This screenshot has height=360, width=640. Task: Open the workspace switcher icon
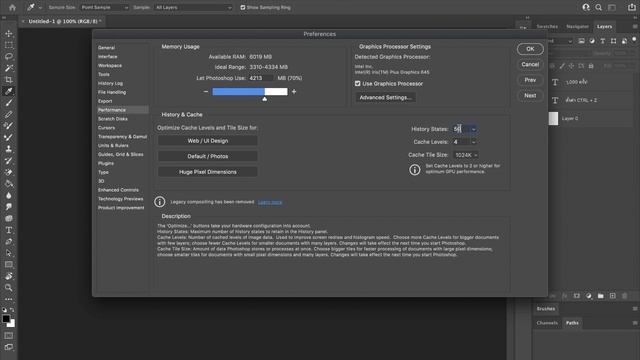click(612, 7)
